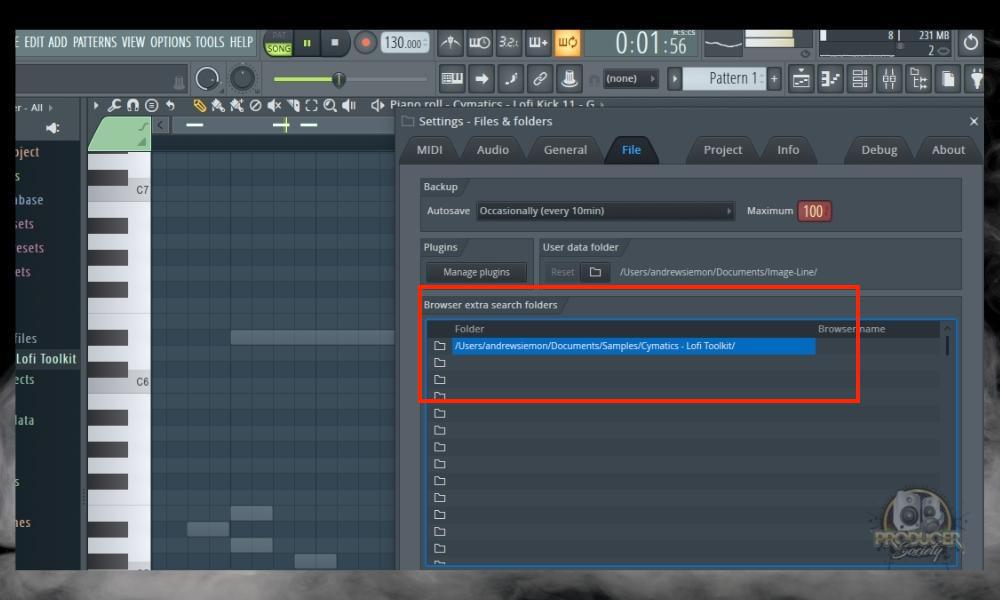Select the Playback speaker tool
The image size is (1000, 600).
point(348,105)
